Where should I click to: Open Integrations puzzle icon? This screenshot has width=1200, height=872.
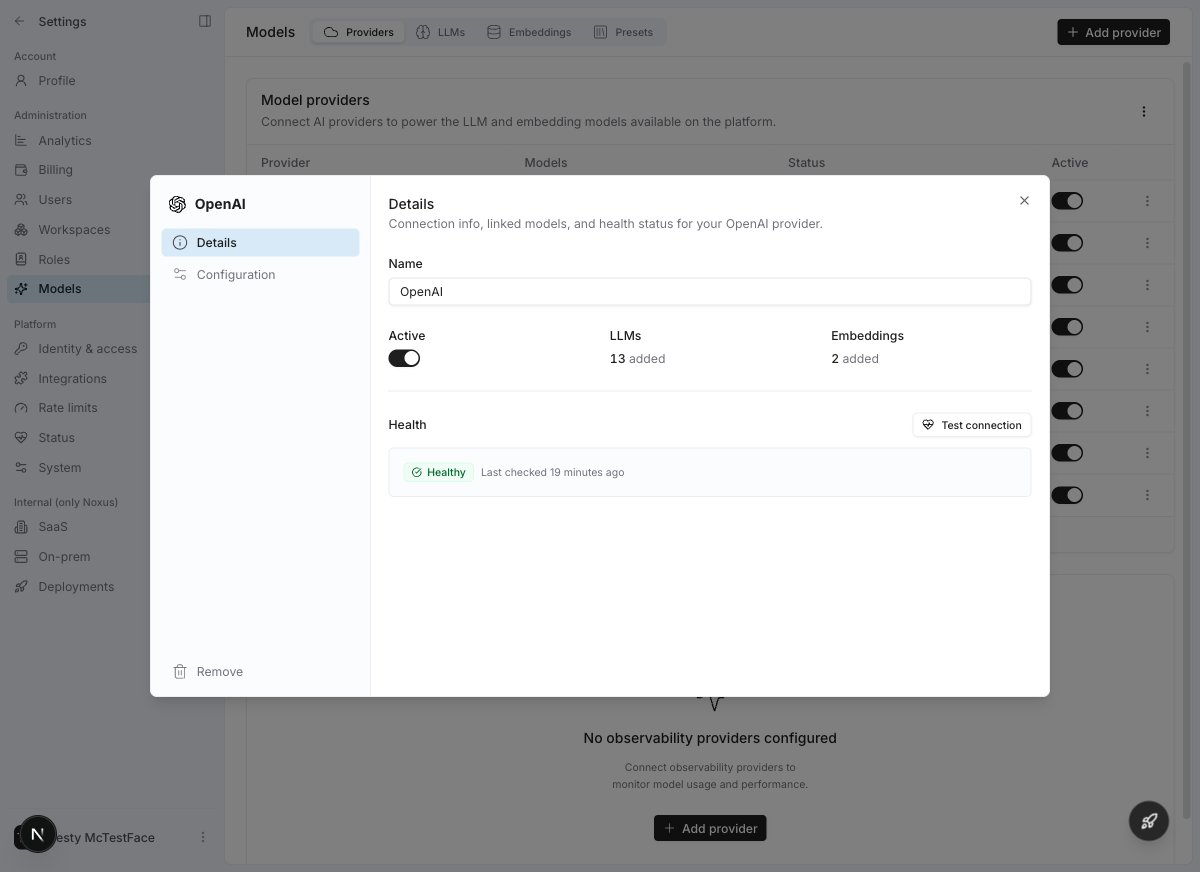pyautogui.click(x=21, y=379)
